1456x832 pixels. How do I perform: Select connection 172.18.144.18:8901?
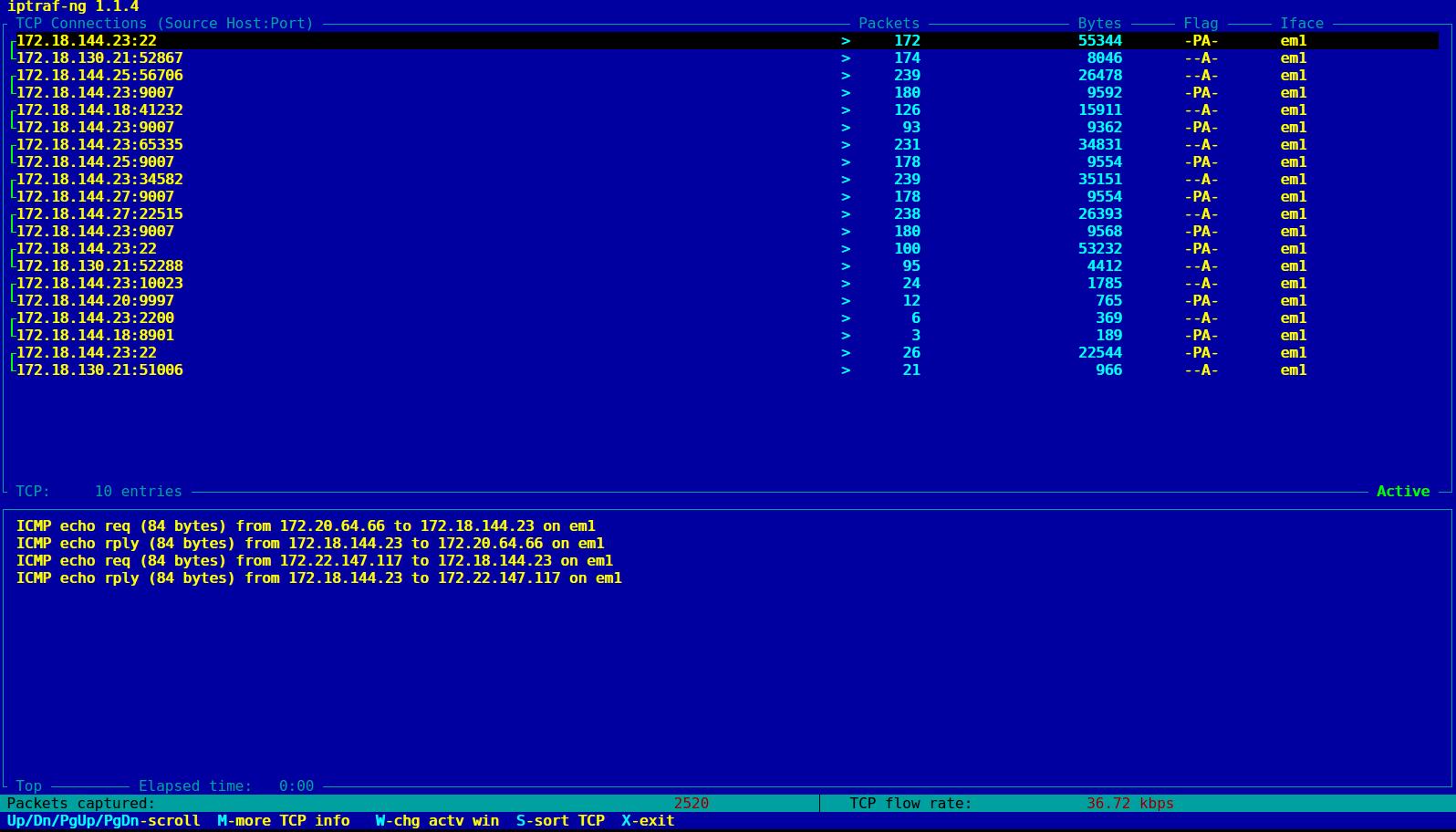pos(727,336)
